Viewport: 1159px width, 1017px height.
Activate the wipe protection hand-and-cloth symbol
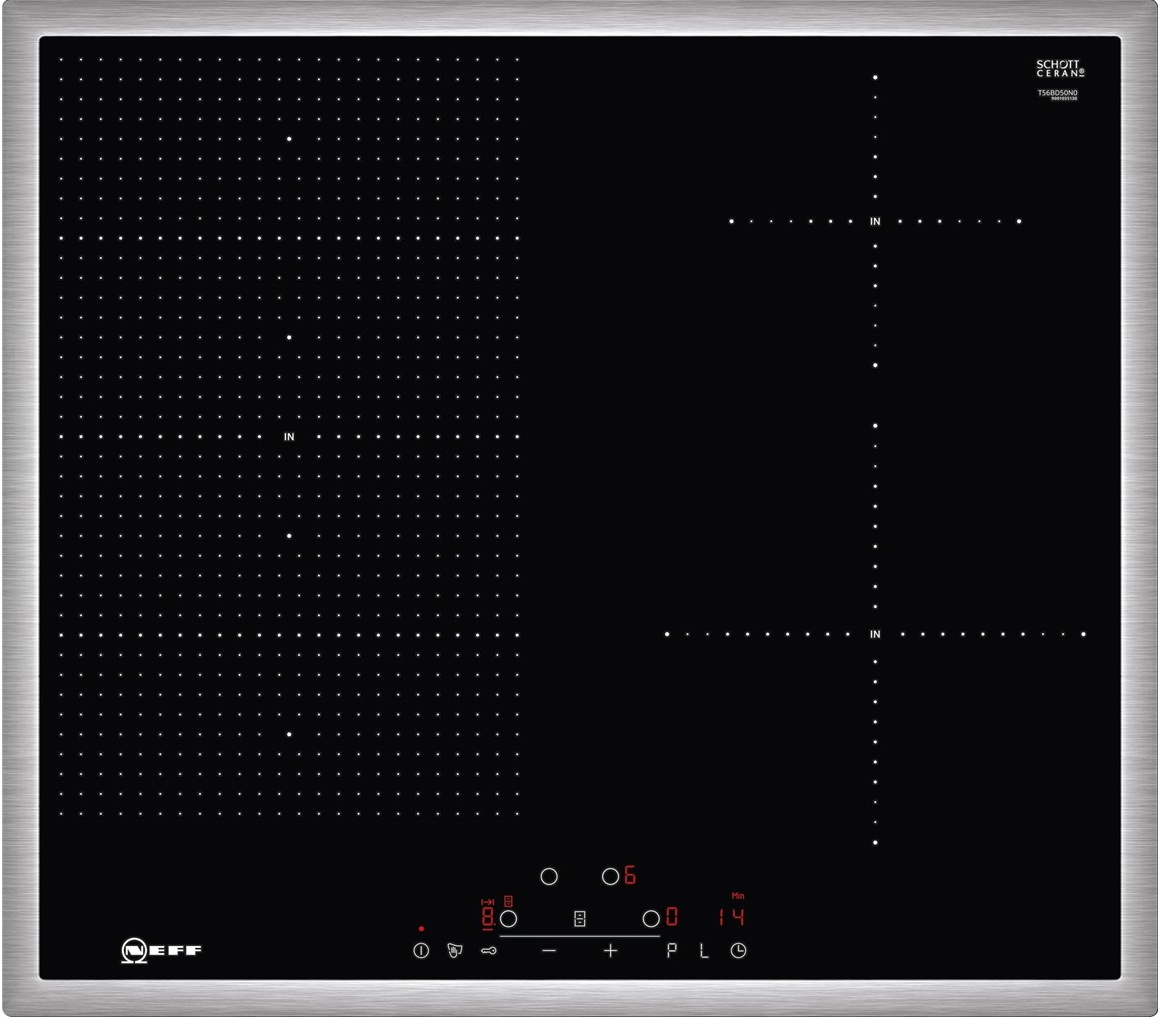click(455, 950)
